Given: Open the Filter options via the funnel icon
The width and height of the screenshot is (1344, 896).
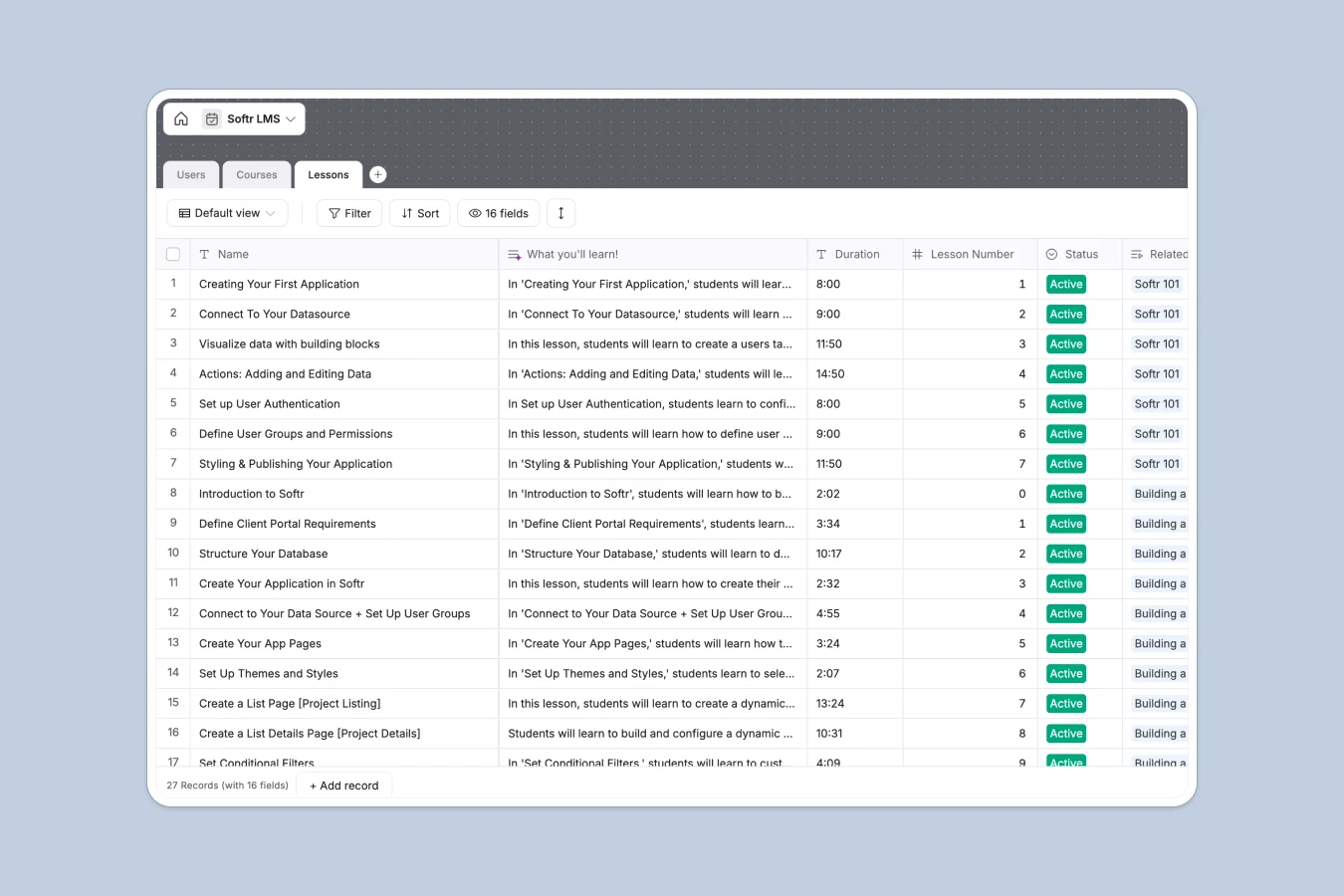Looking at the screenshot, I should (x=336, y=213).
